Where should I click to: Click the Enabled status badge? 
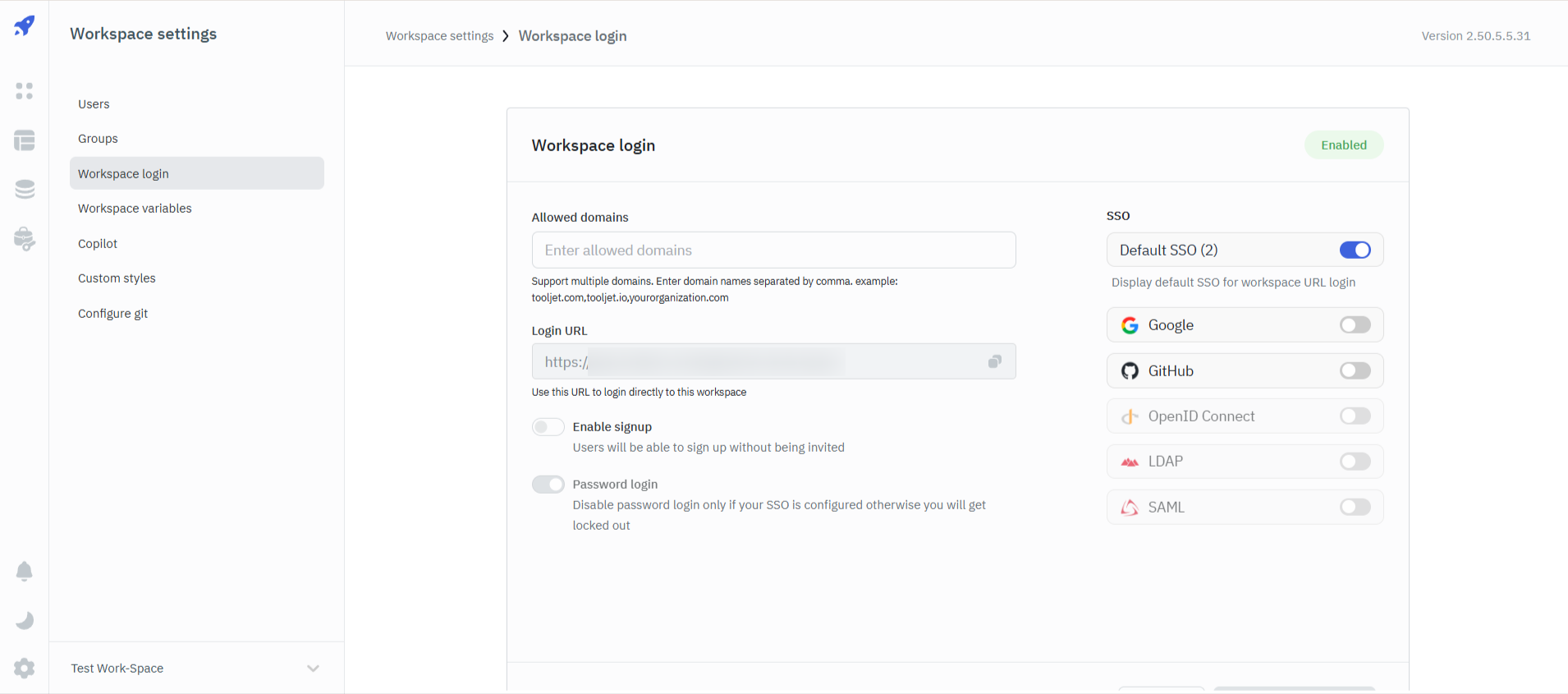1344,145
